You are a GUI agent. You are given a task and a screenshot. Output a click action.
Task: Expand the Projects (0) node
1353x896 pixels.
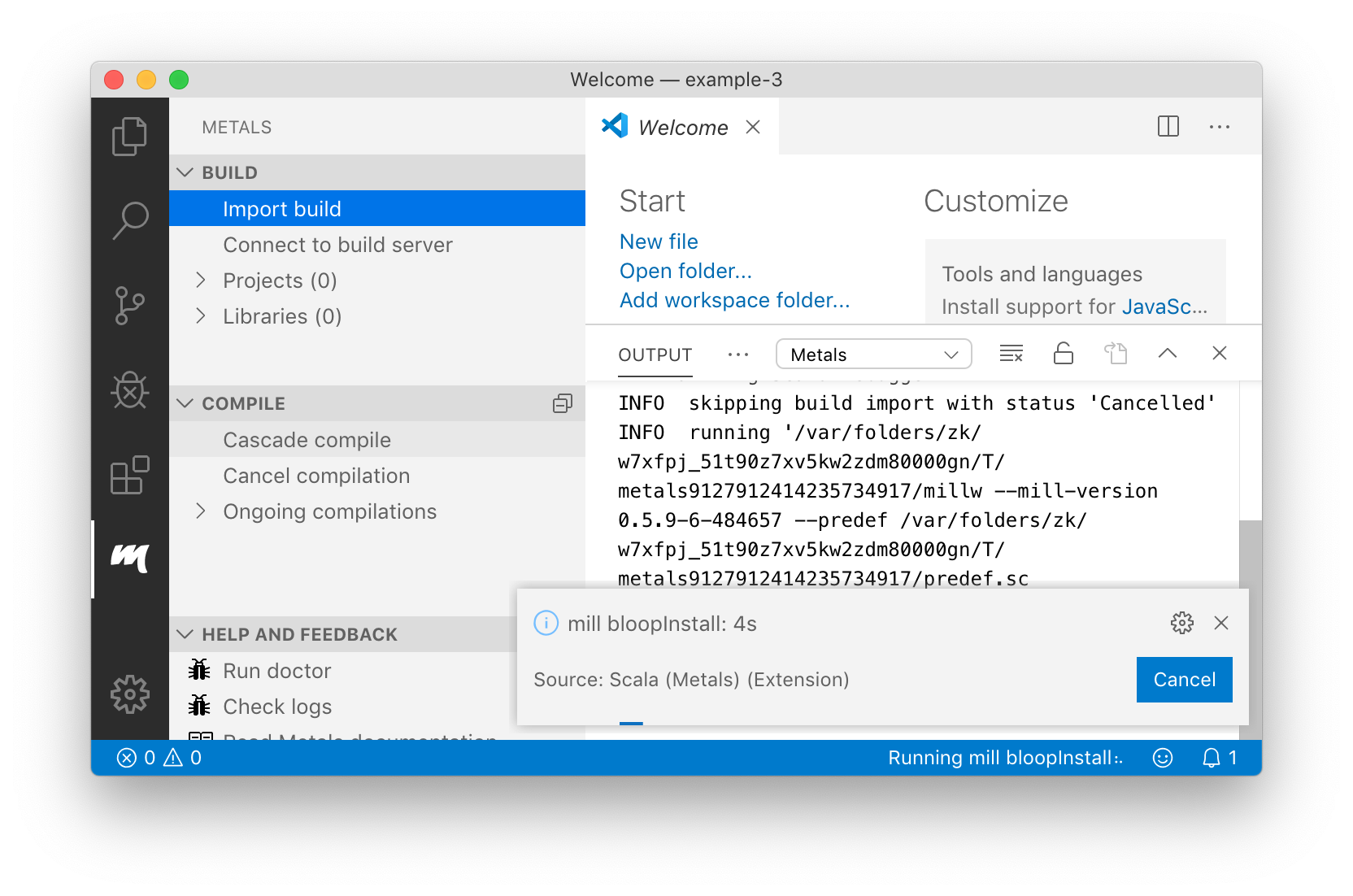[x=201, y=281]
